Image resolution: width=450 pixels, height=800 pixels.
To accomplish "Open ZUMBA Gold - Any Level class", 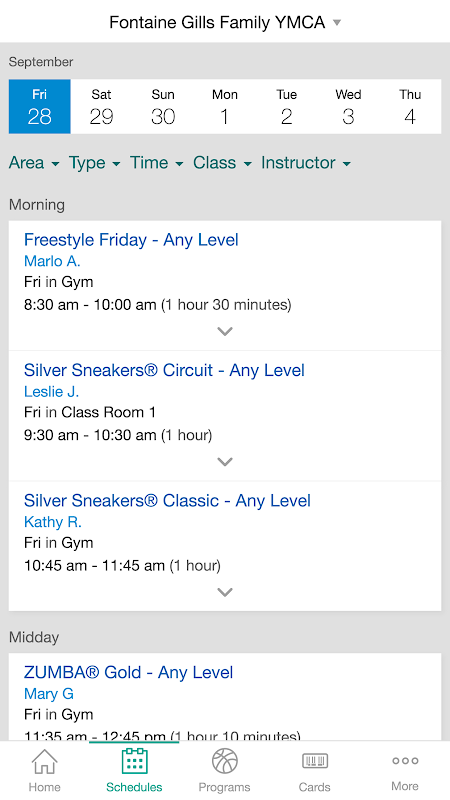I will [x=128, y=672].
